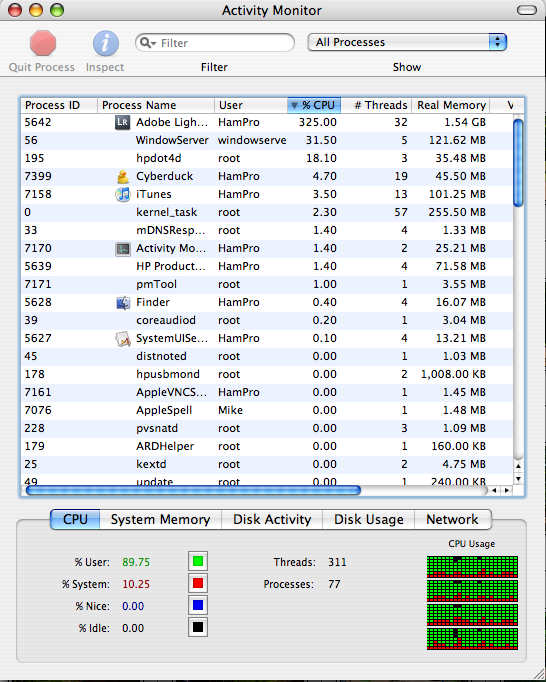Screen dimensions: 546x682
Task: Select the AppleSpell process row
Action: pyautogui.click(x=267, y=411)
